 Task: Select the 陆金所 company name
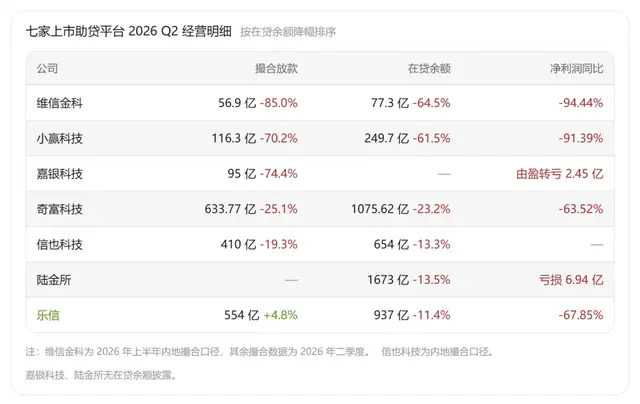(x=54, y=280)
